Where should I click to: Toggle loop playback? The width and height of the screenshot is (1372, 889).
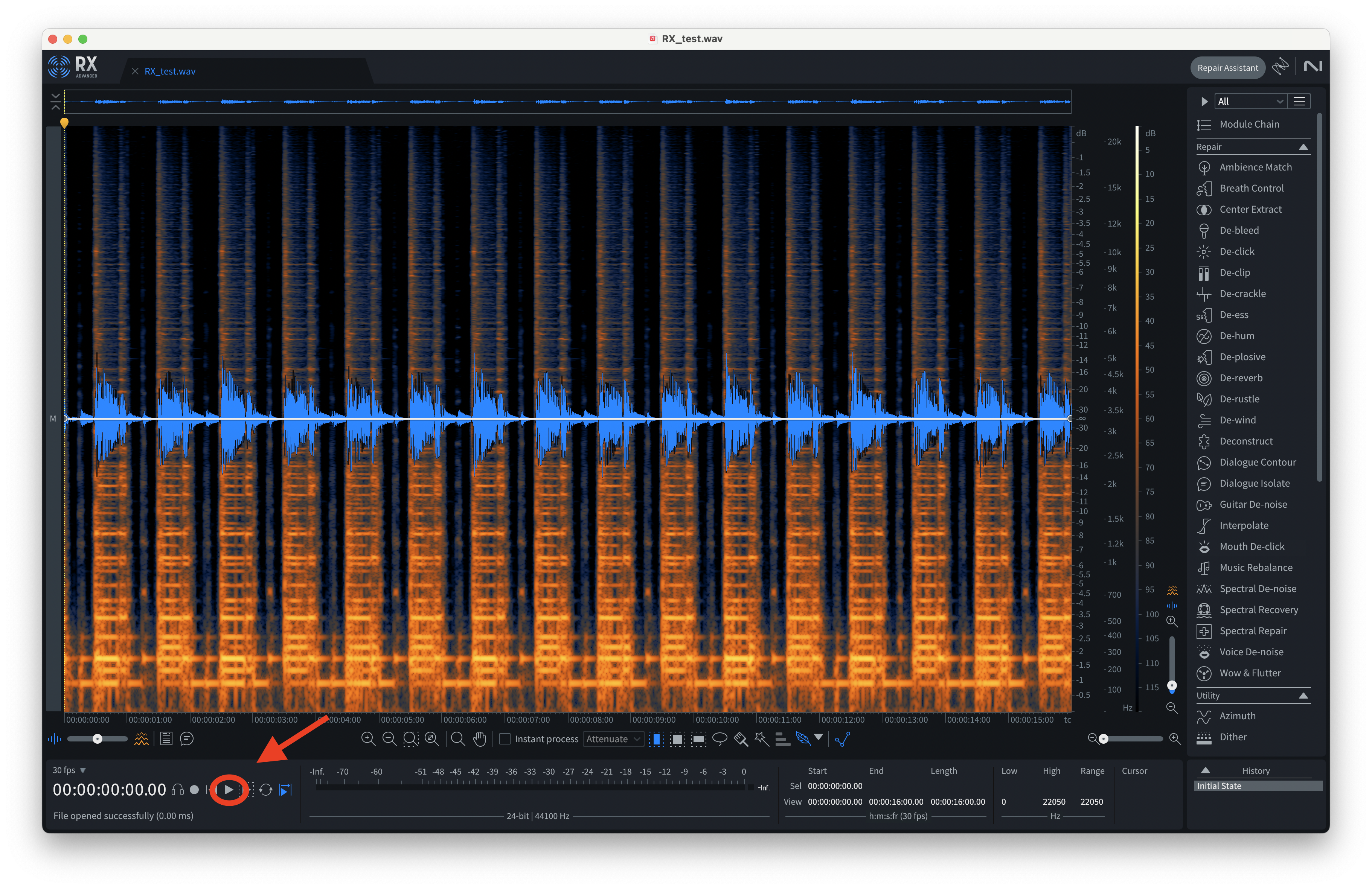tap(266, 790)
